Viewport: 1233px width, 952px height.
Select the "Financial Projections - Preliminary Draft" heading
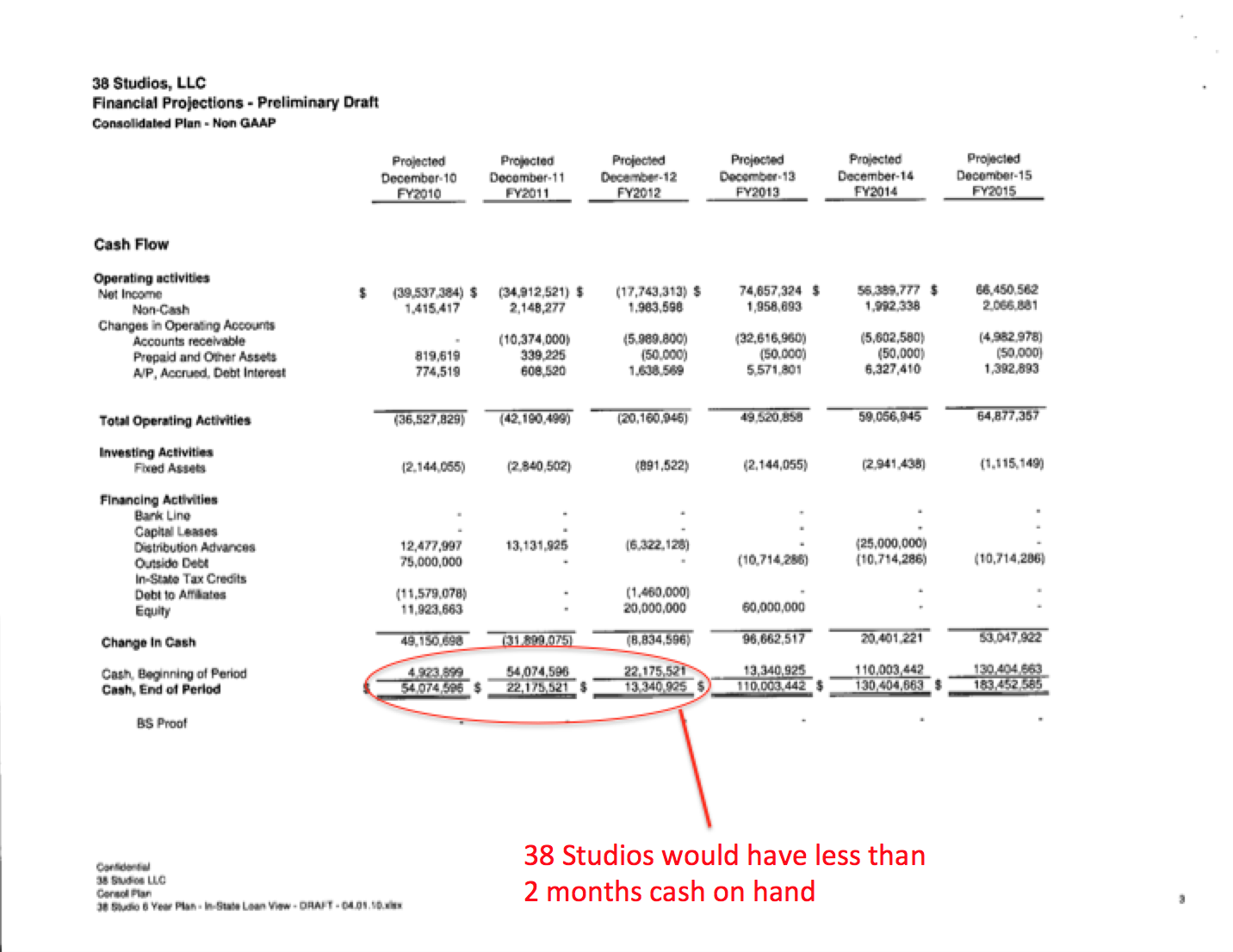click(235, 102)
